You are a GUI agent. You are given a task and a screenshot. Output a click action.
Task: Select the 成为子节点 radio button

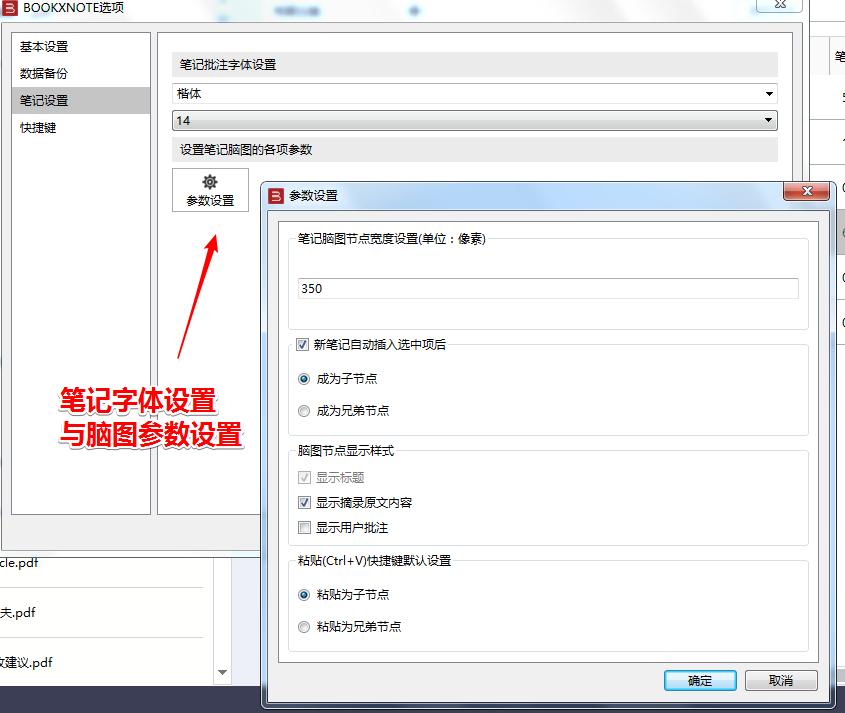coord(303,378)
